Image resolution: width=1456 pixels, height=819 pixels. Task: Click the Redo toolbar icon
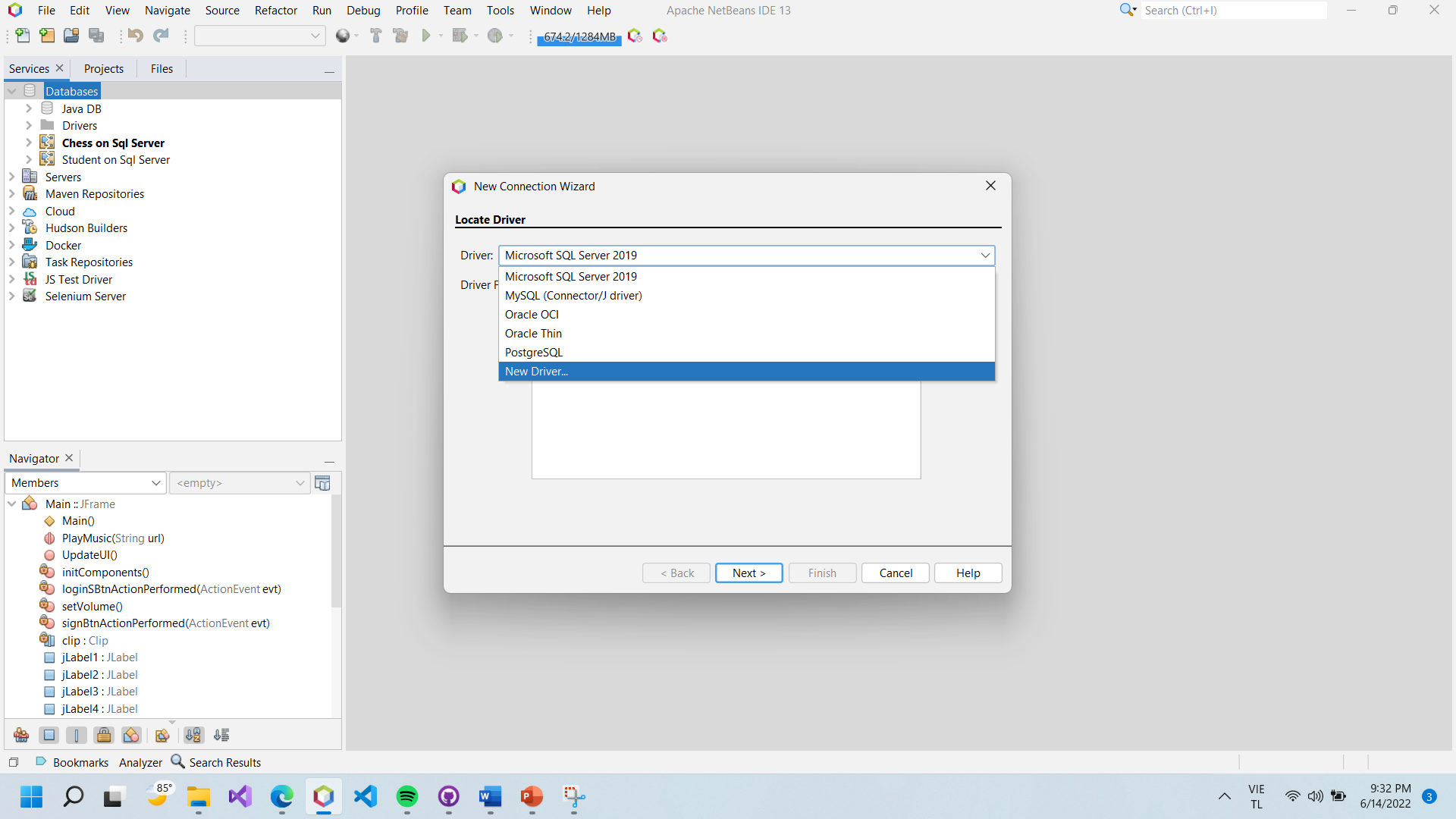161,36
